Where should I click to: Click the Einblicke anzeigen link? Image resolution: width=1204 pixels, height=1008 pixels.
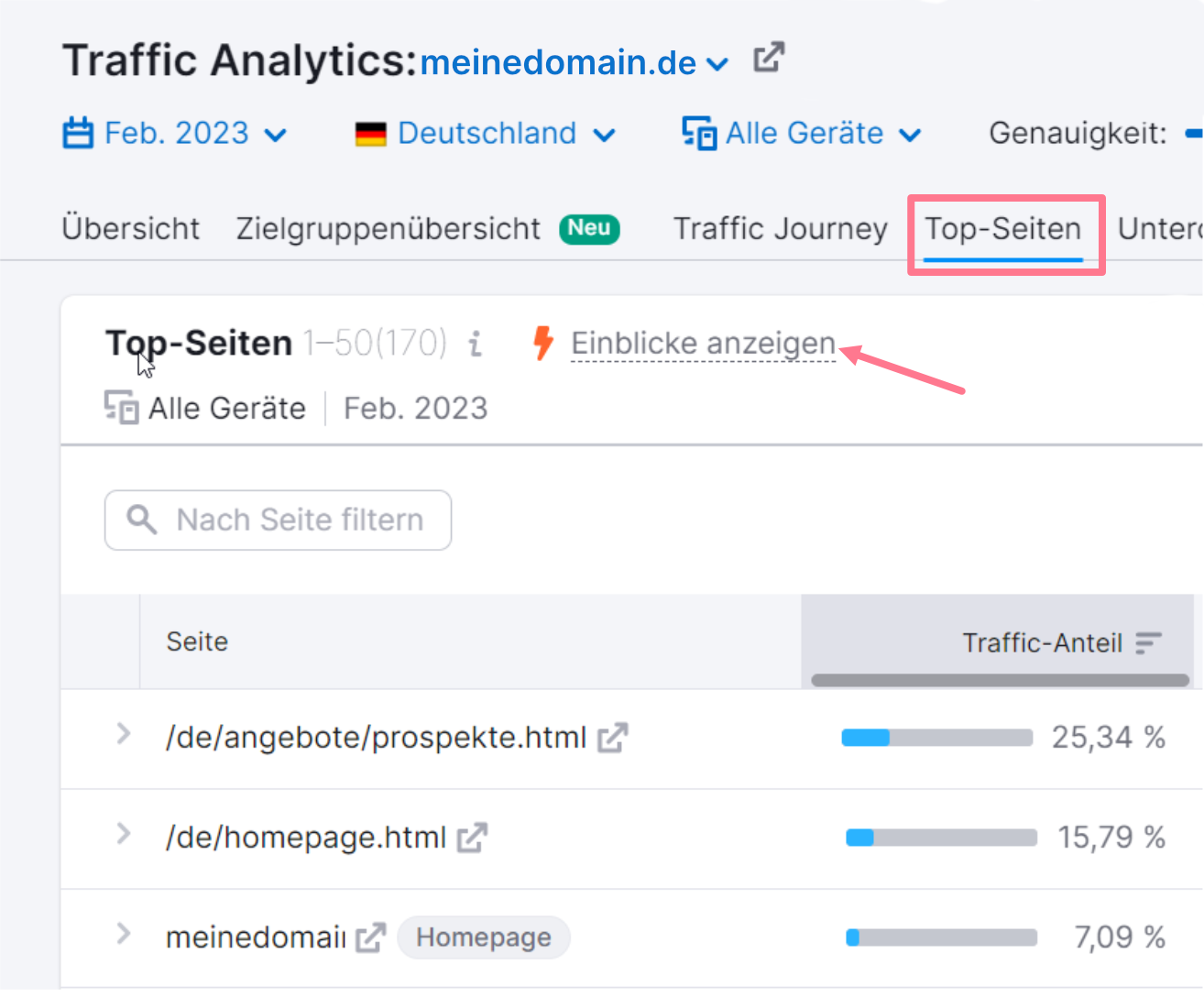tap(703, 344)
